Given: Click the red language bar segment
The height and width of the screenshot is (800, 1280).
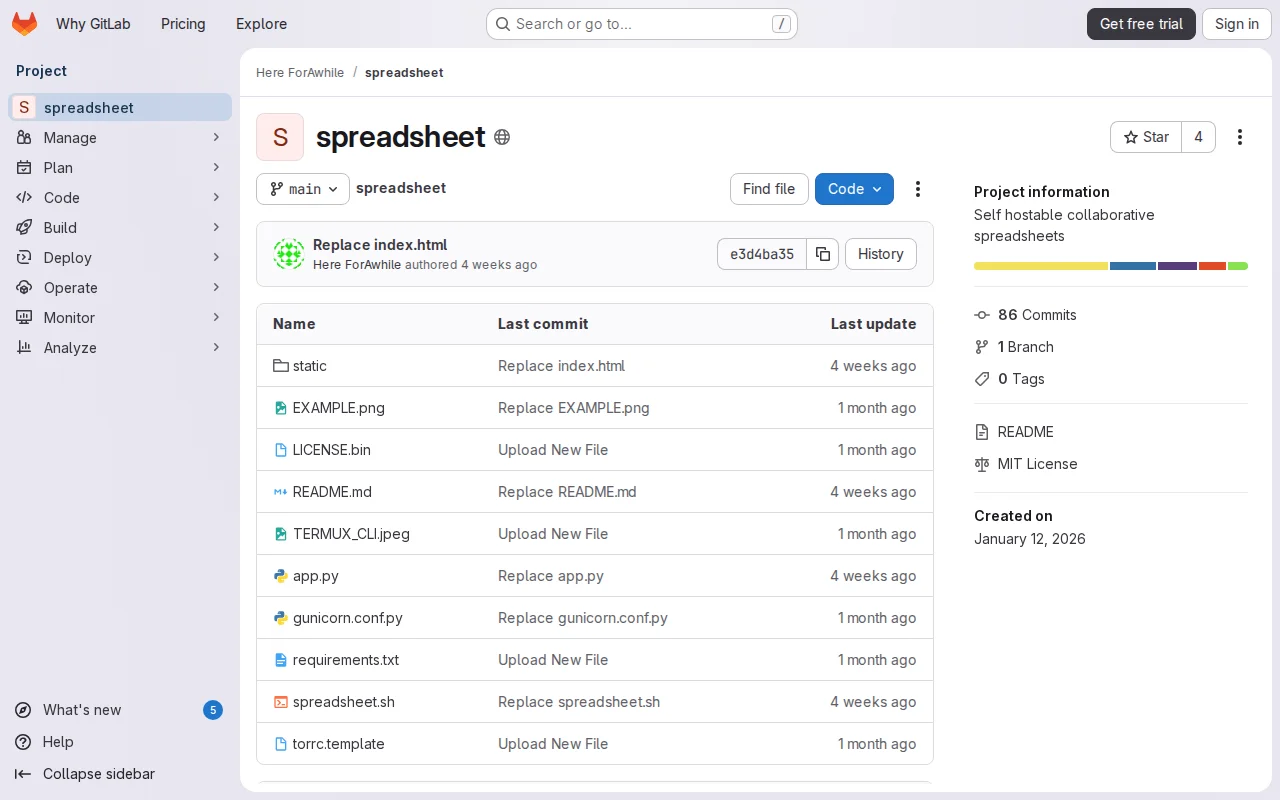Looking at the screenshot, I should [x=1212, y=266].
